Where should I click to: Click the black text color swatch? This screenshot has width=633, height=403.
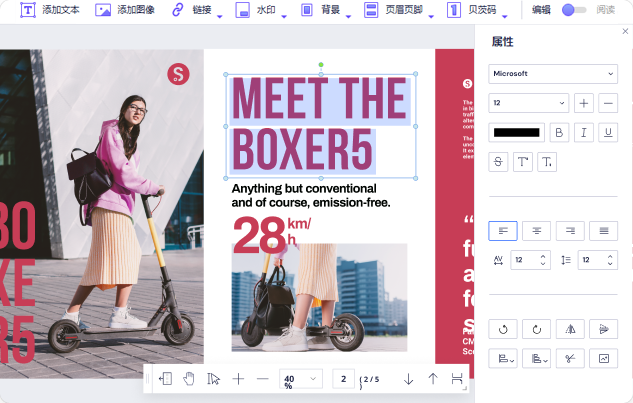coord(516,132)
